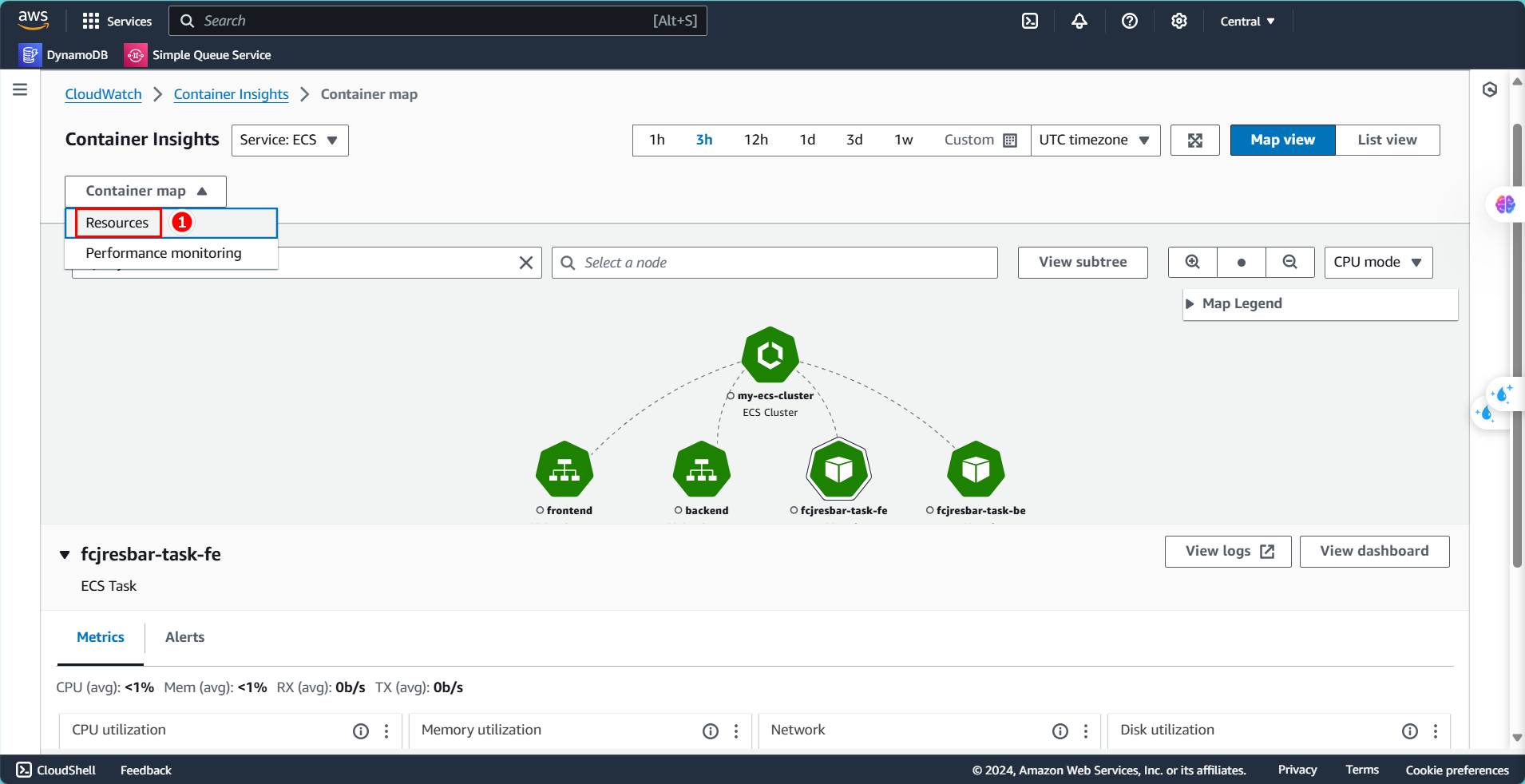
Task: Switch to Map view
Action: click(1283, 140)
